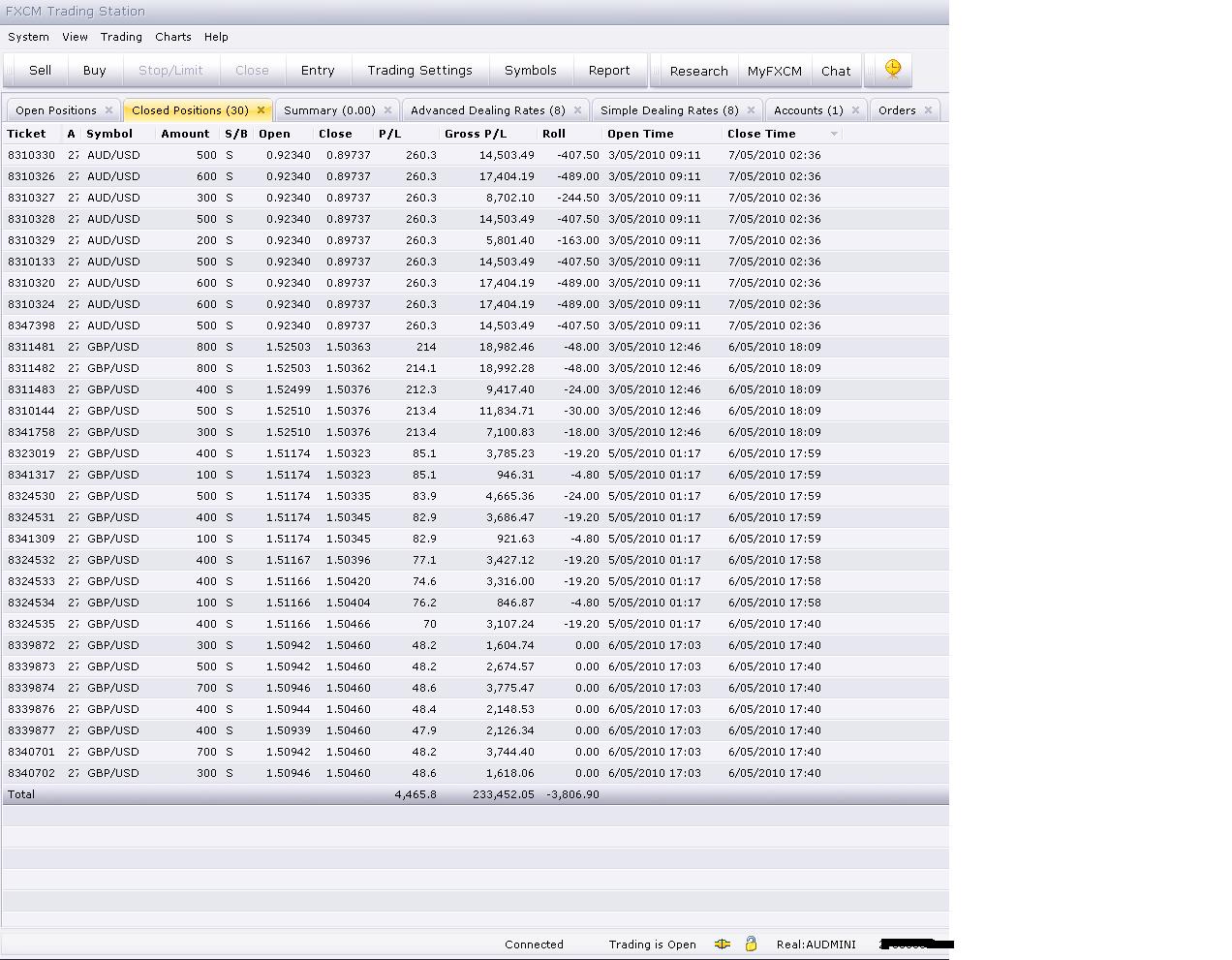Select ticket 8310327 row
Screen dimensions: 1232x960
pyautogui.click(x=475, y=198)
